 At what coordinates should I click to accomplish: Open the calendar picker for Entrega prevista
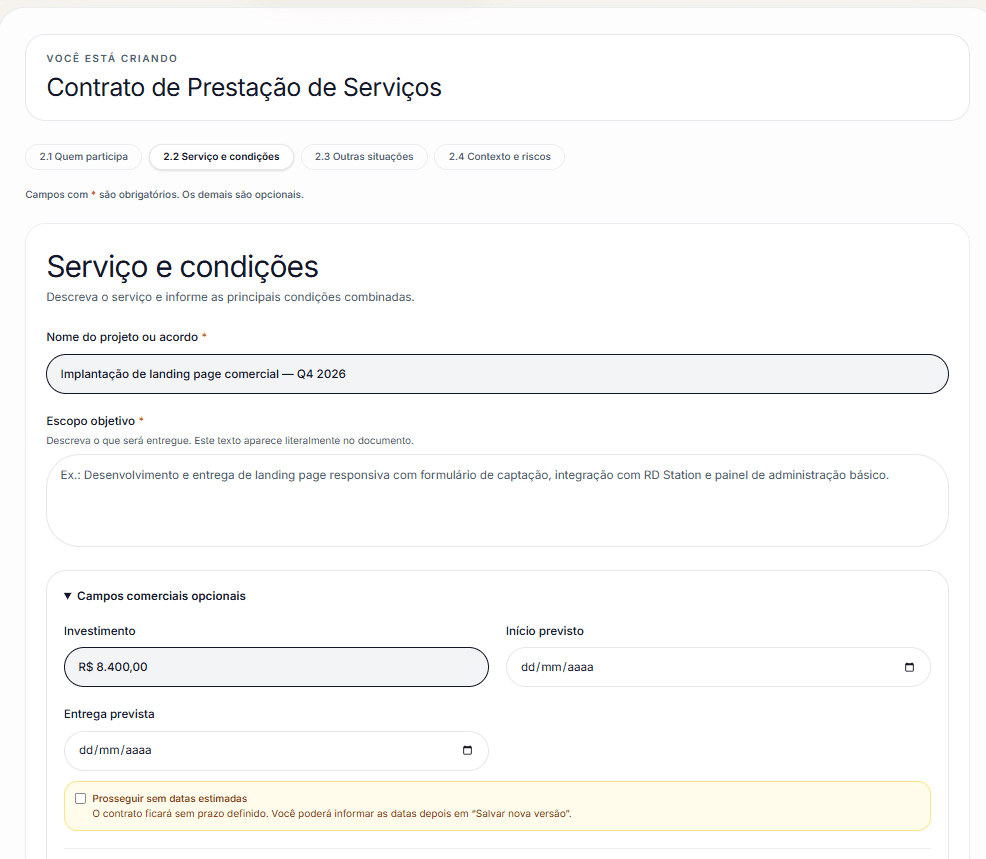point(467,750)
